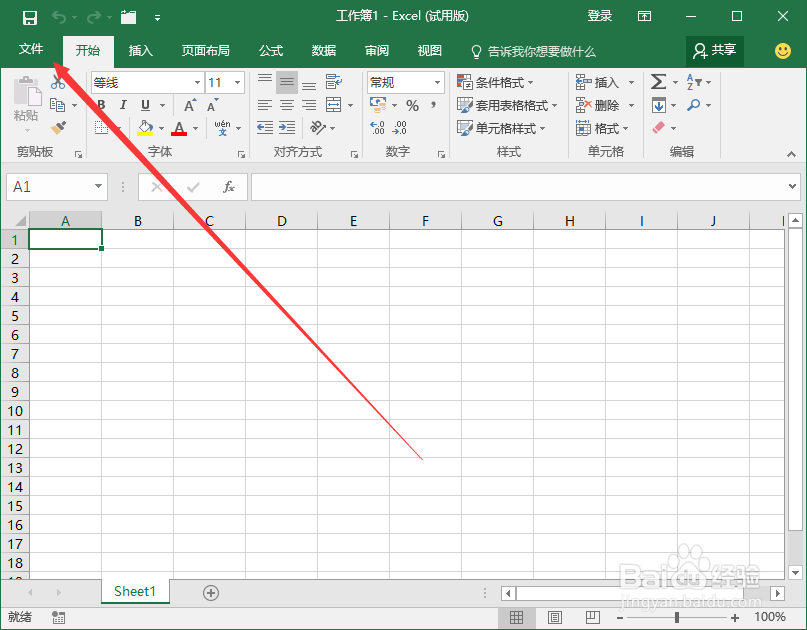807x630 pixels.
Task: Click the Save icon in quick access toolbar
Action: click(x=29, y=16)
